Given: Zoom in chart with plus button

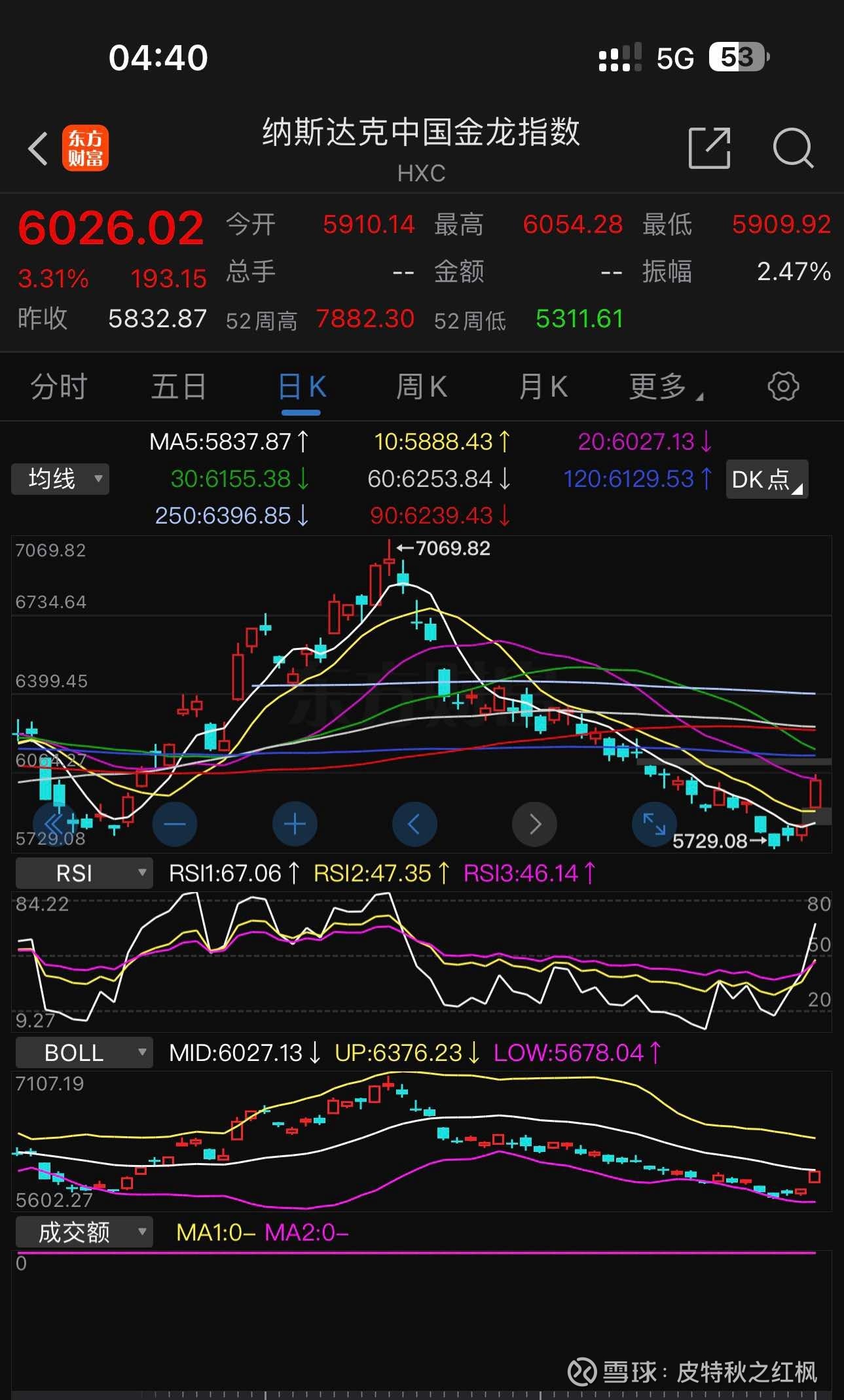Looking at the screenshot, I should [295, 823].
